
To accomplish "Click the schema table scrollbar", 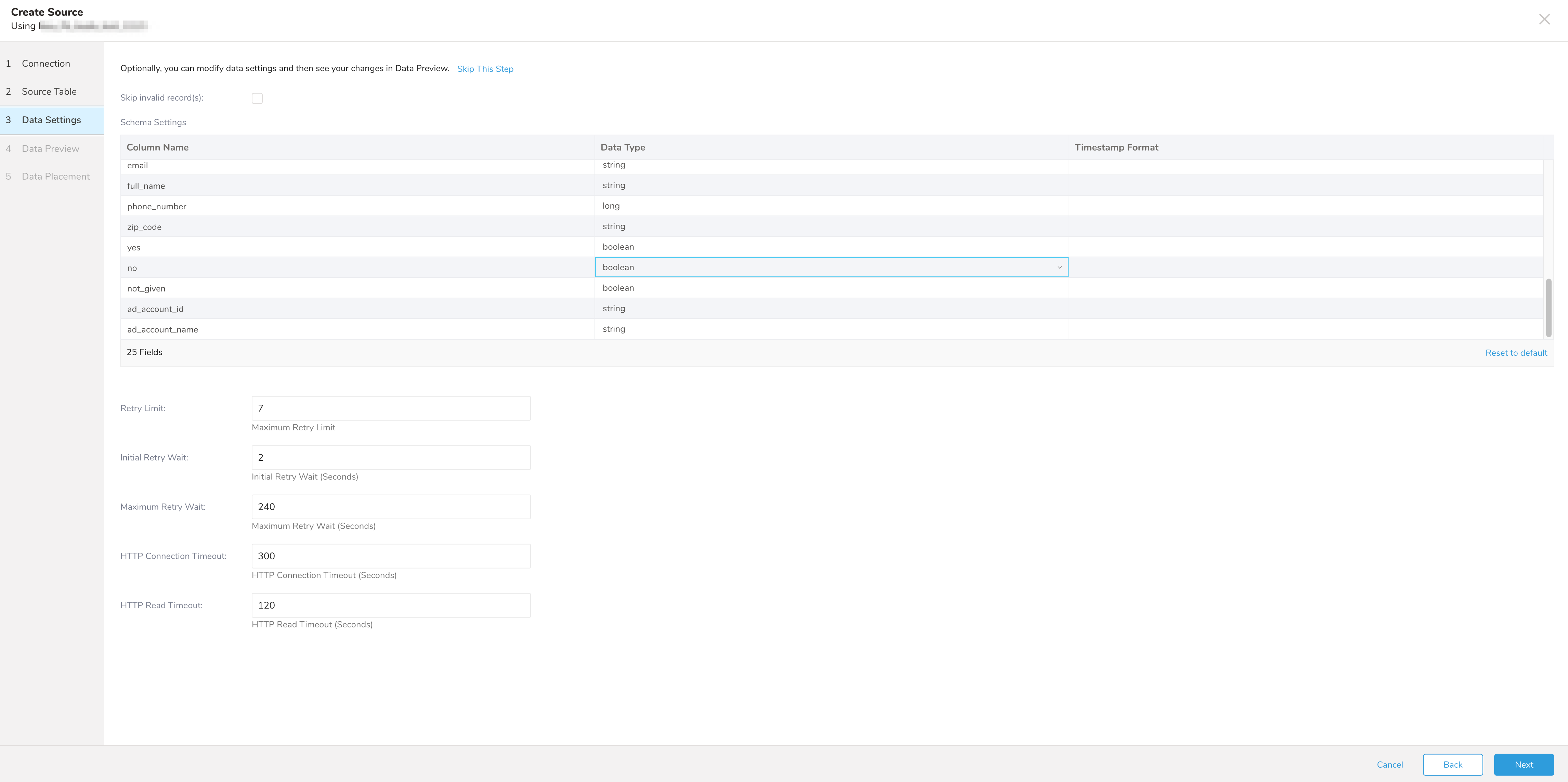I will click(1548, 307).
